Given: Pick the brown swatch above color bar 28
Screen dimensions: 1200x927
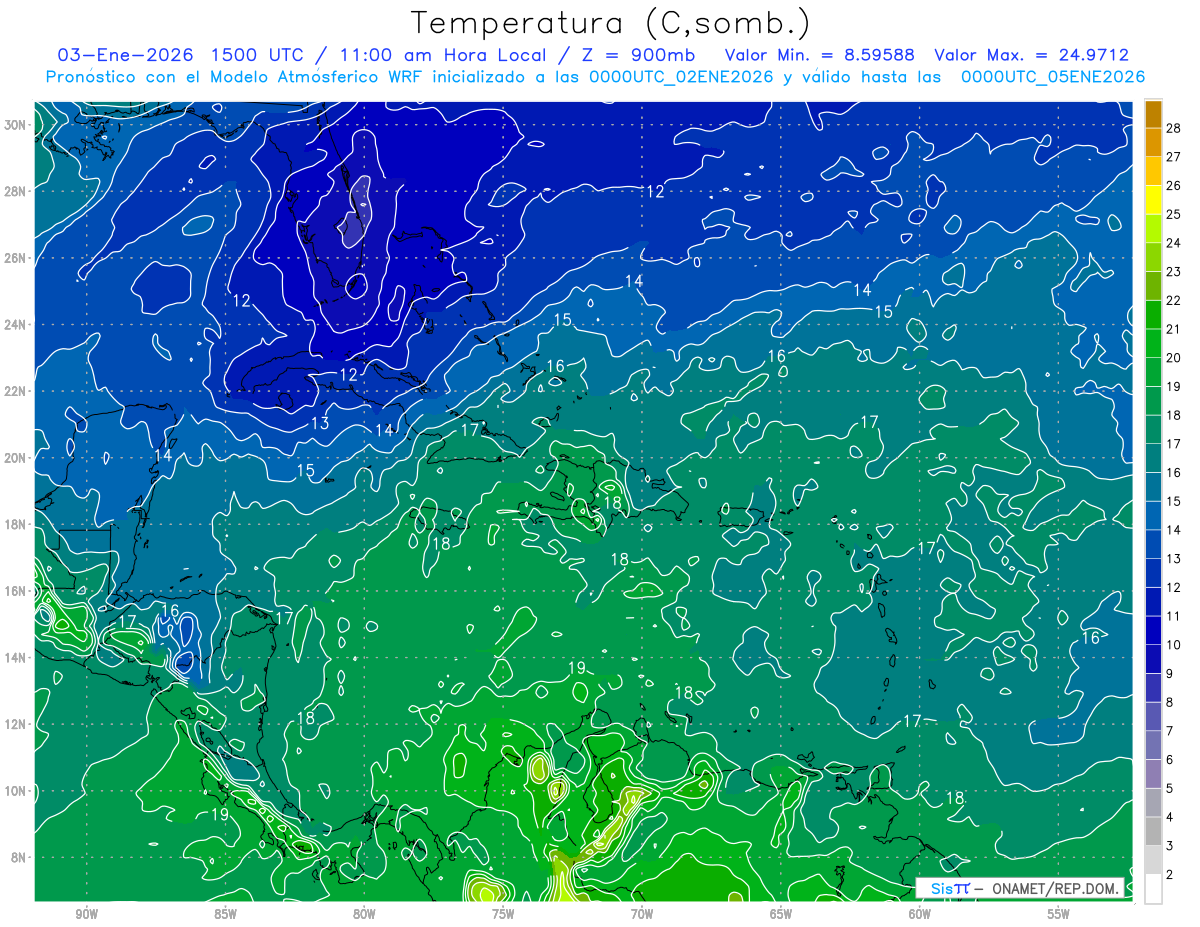Looking at the screenshot, I should (x=1153, y=115).
